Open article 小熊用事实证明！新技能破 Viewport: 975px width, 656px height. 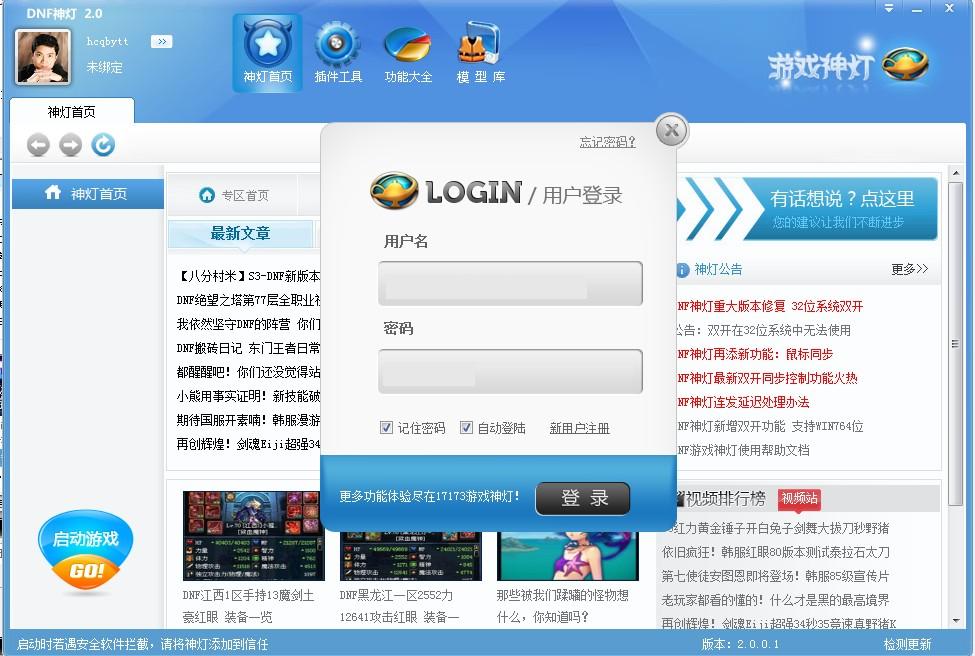pos(248,396)
